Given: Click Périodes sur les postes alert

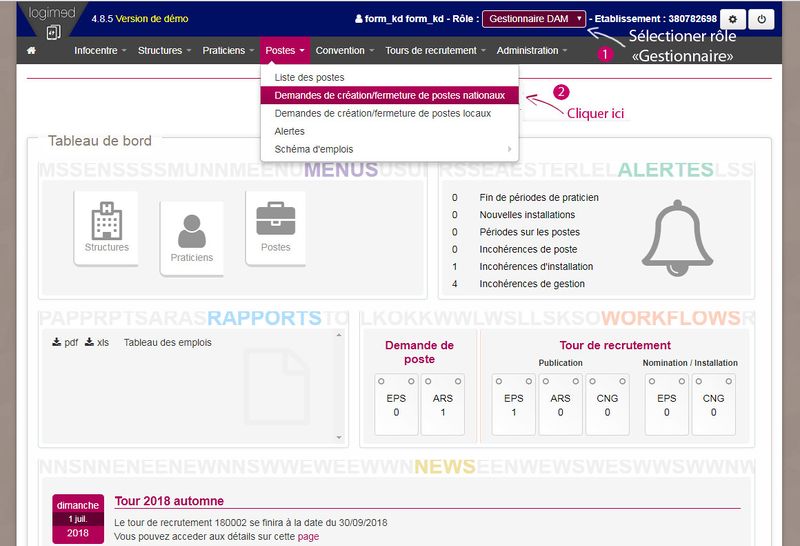Looking at the screenshot, I should point(530,232).
